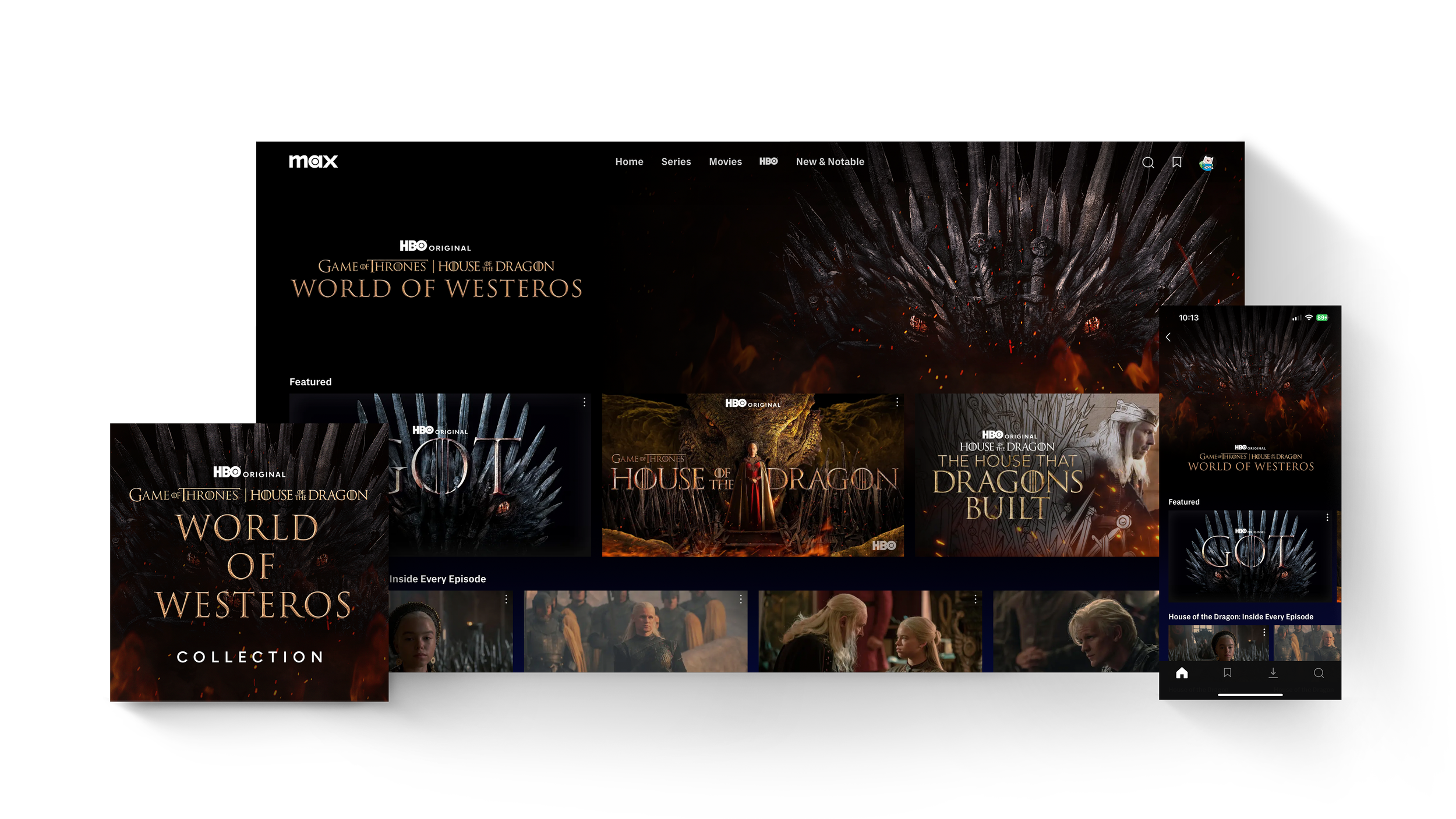Image resolution: width=1456 pixels, height=819 pixels.
Task: Click the World of Westeros Collection poster
Action: coord(249,562)
